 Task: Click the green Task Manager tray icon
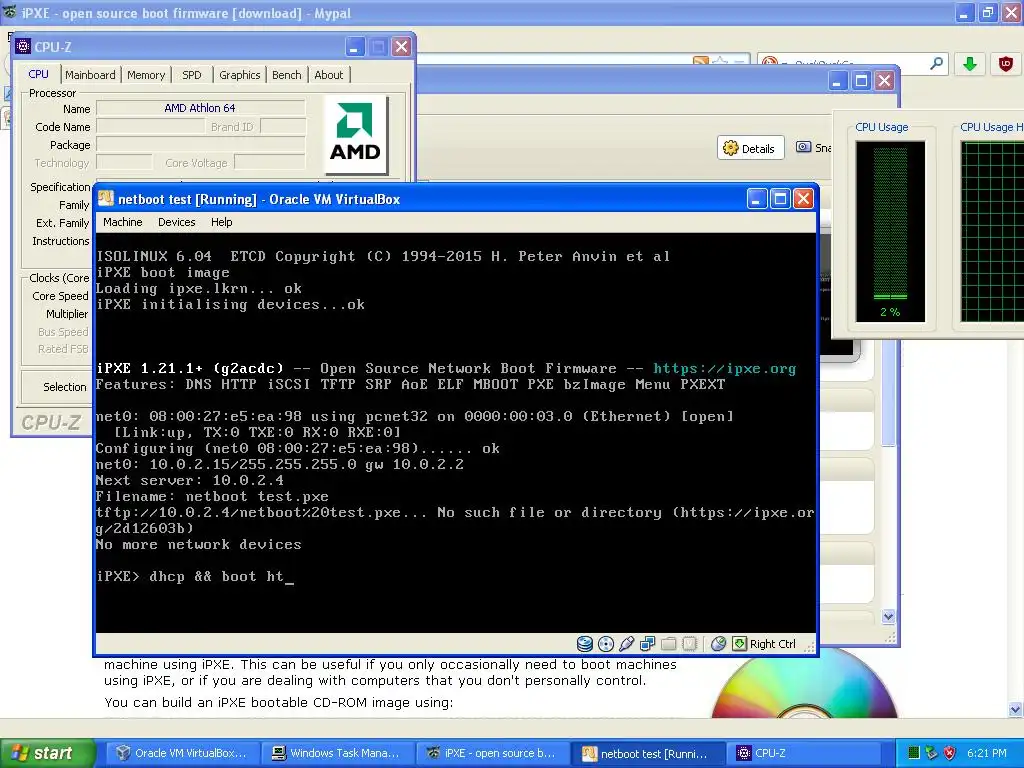tap(914, 753)
